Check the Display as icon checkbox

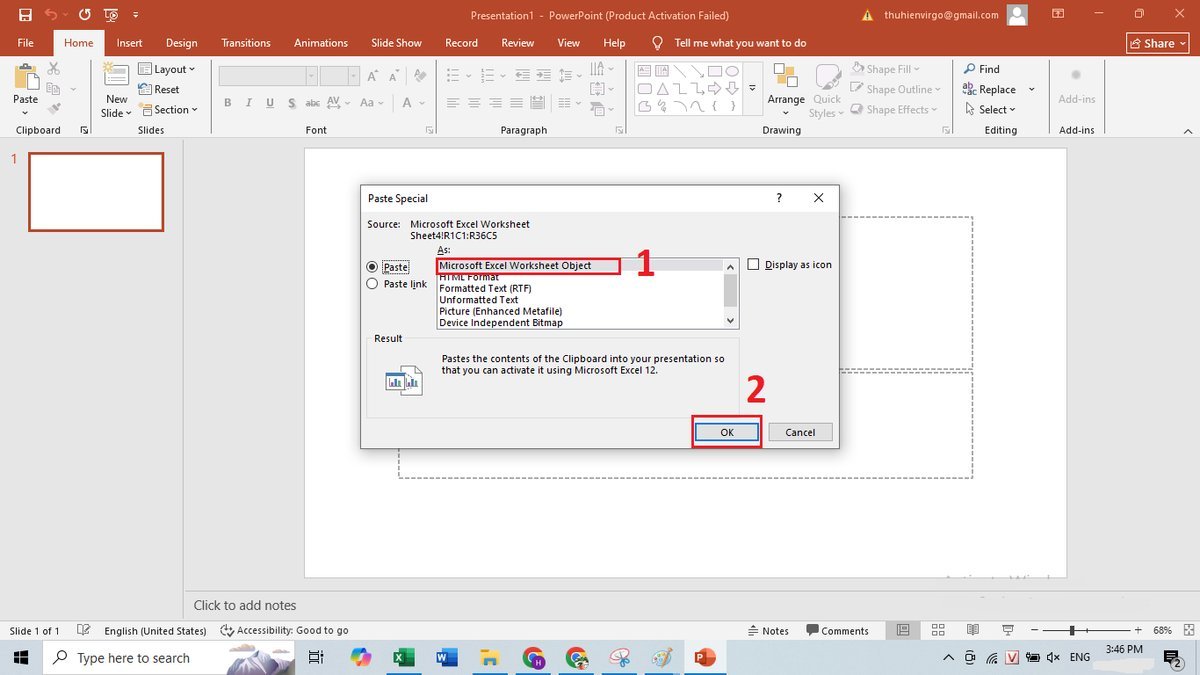(753, 264)
